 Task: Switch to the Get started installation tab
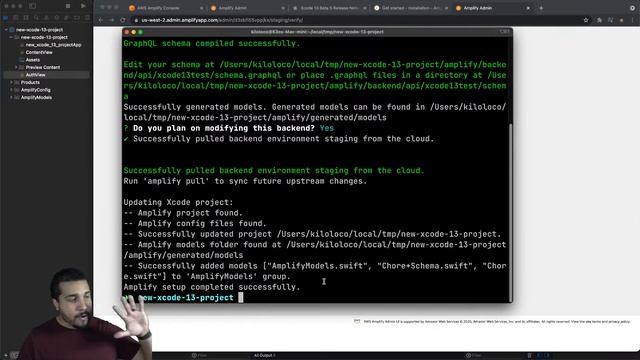[411, 8]
